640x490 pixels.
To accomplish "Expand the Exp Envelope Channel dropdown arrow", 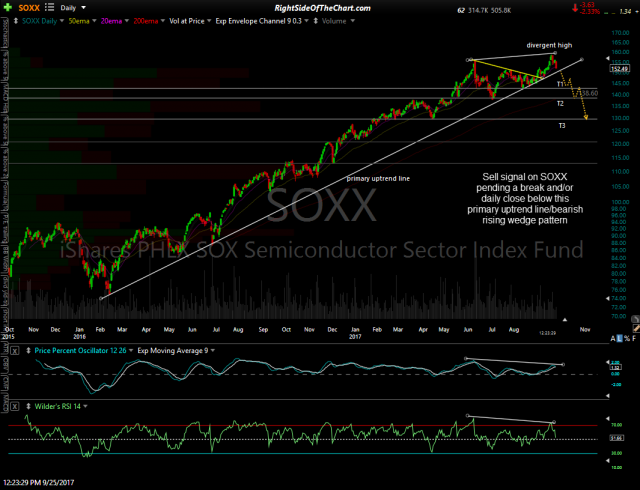I will click(x=306, y=21).
